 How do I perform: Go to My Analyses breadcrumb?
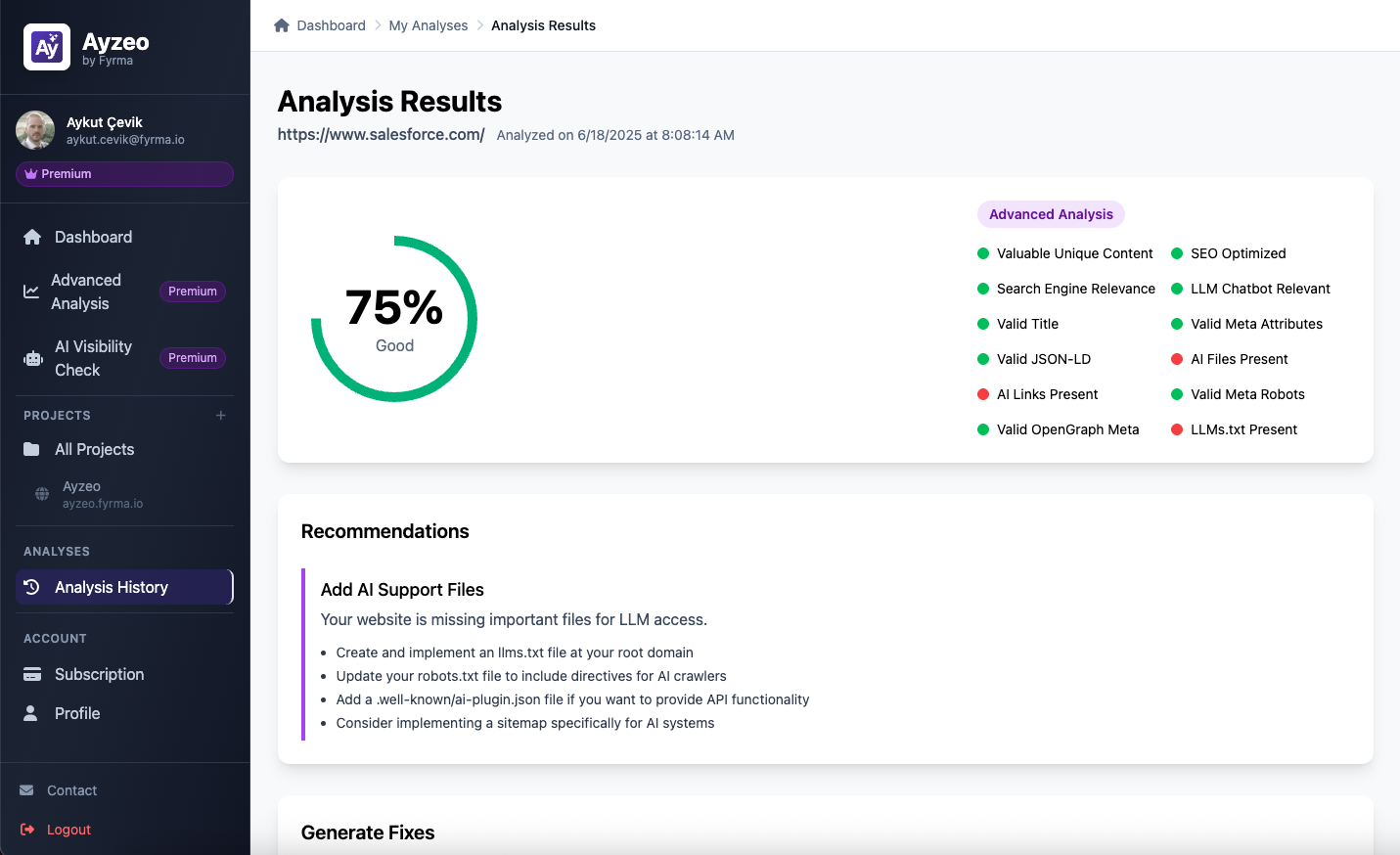[x=429, y=25]
